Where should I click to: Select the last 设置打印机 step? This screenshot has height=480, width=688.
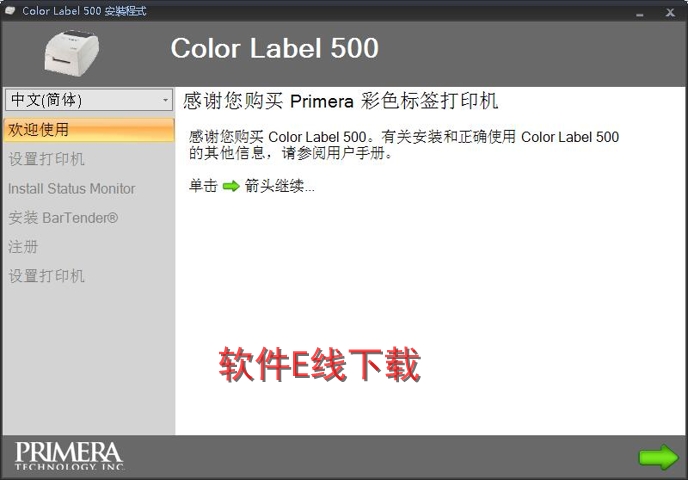pos(47,276)
